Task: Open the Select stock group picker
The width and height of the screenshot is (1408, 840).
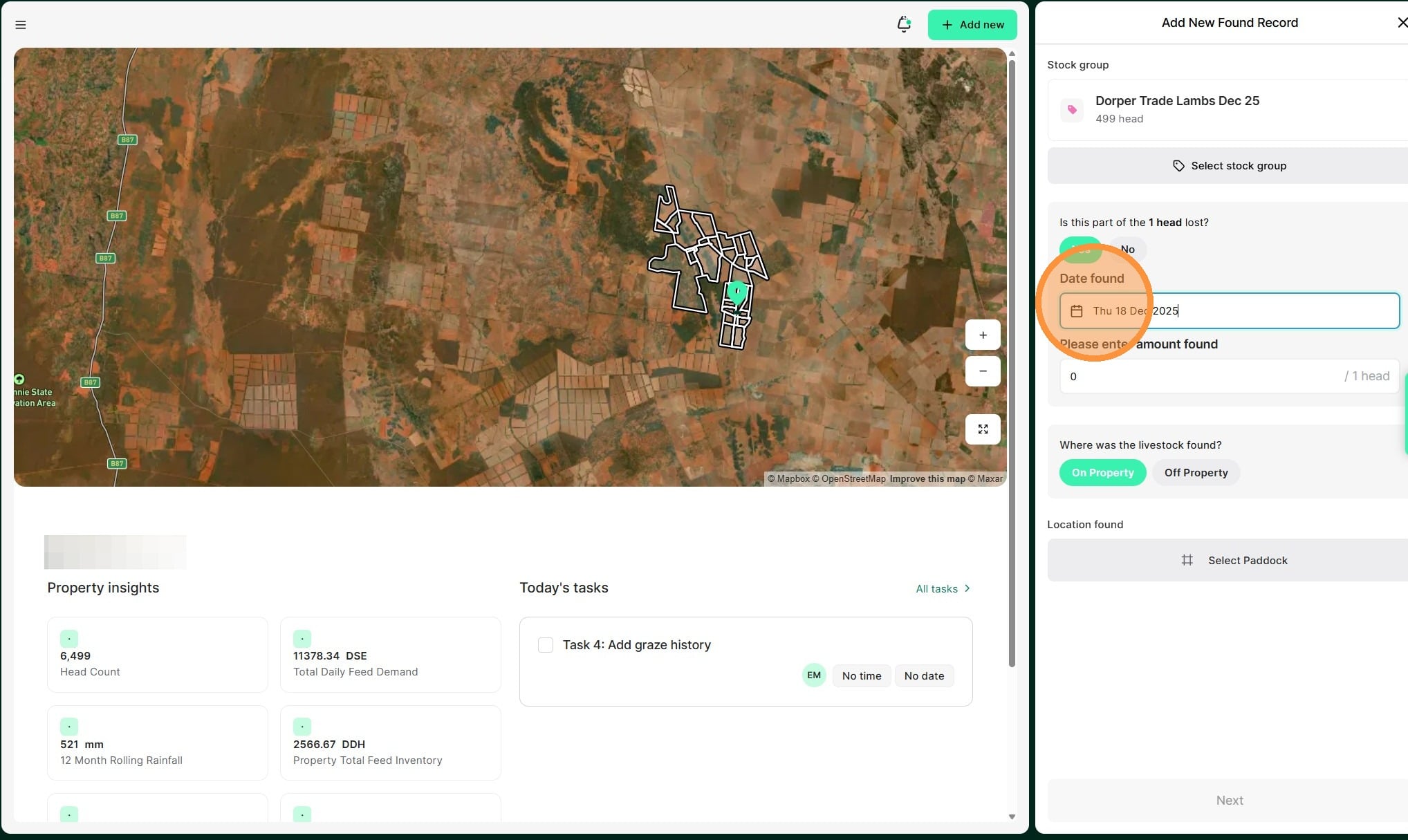Action: coord(1229,166)
